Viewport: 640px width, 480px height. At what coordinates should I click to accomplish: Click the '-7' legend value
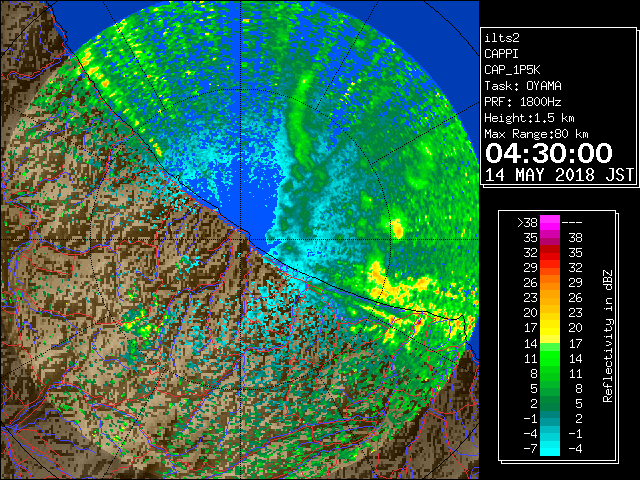[x=531, y=449]
